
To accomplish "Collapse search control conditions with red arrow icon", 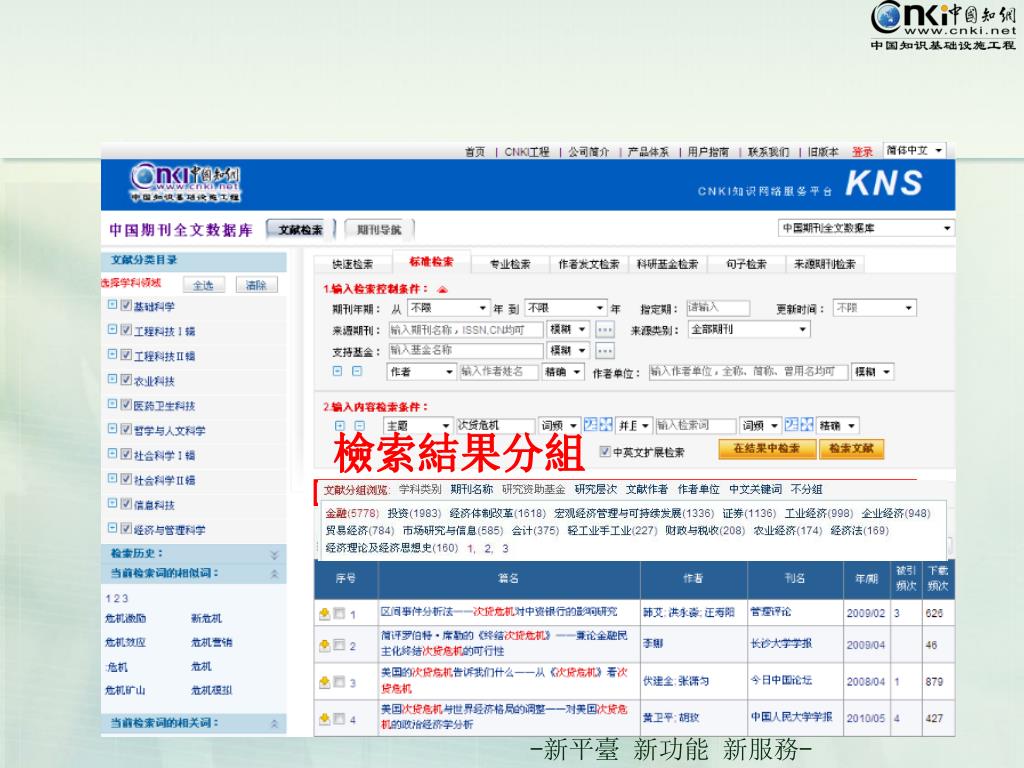I will click(x=443, y=289).
